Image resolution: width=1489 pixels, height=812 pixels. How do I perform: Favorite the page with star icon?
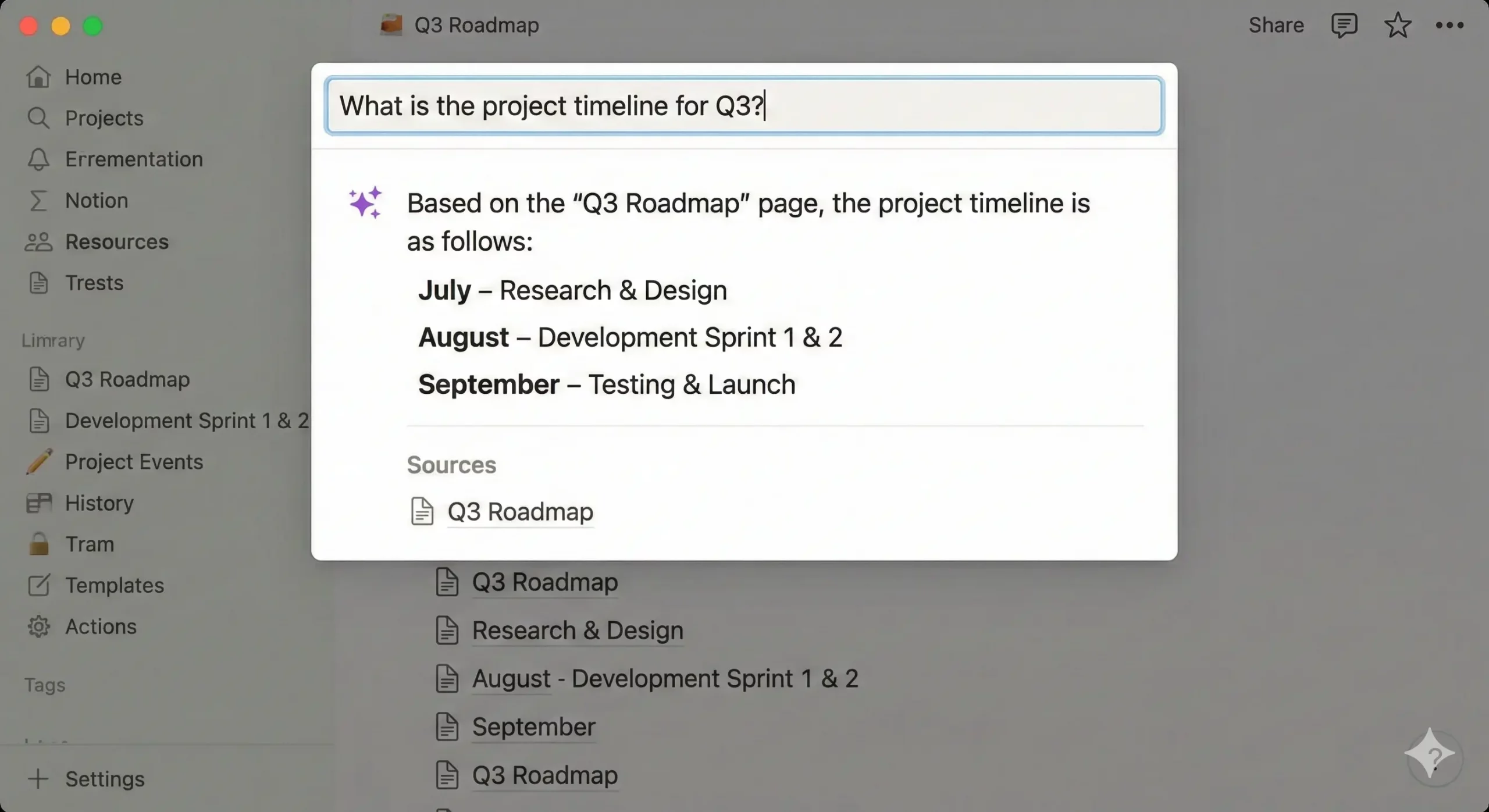pyautogui.click(x=1397, y=26)
